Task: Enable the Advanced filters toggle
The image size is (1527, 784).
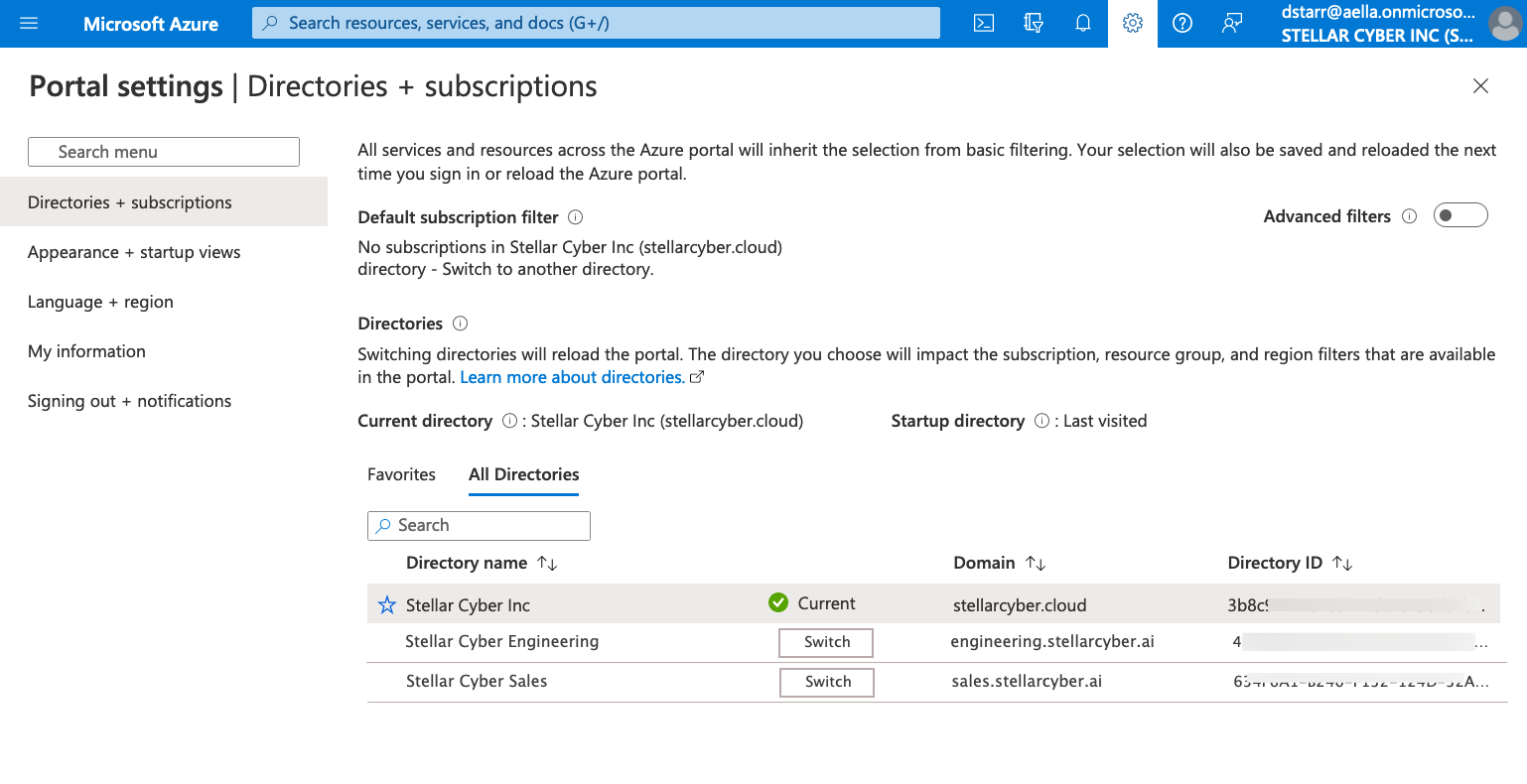Action: tap(1460, 215)
